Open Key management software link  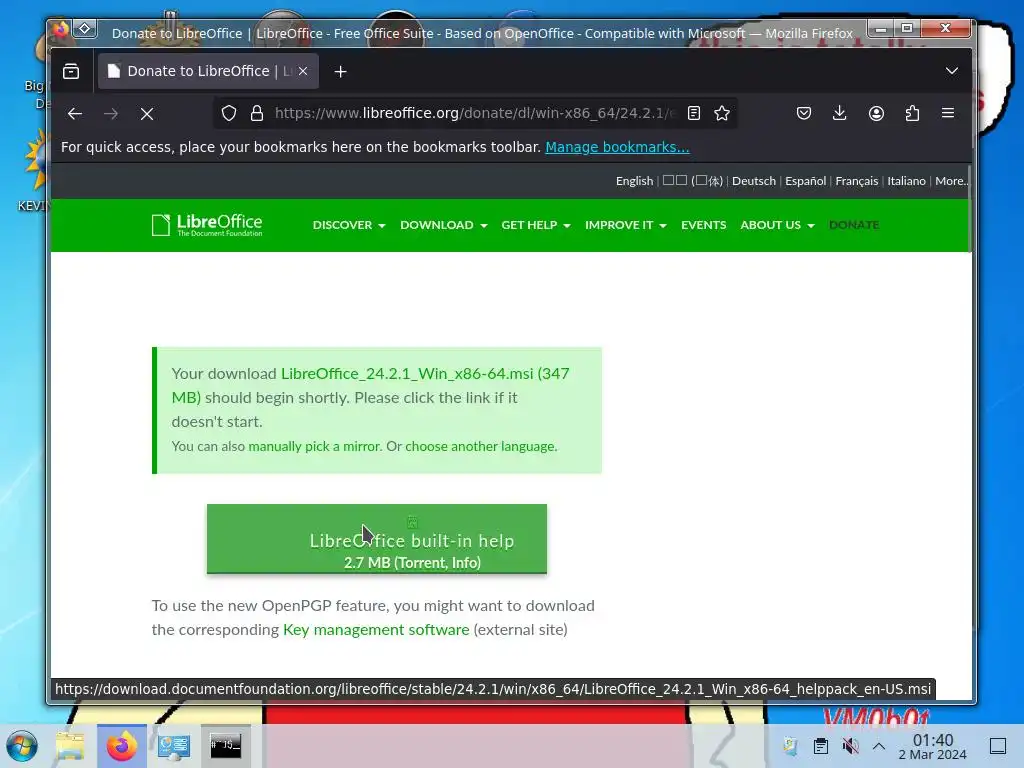(x=376, y=630)
